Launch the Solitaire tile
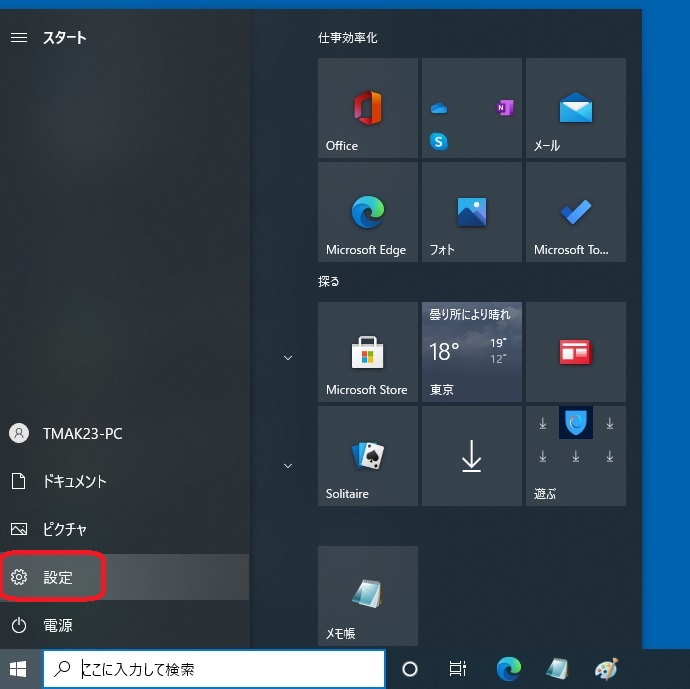The height and width of the screenshot is (689, 690). pos(367,456)
